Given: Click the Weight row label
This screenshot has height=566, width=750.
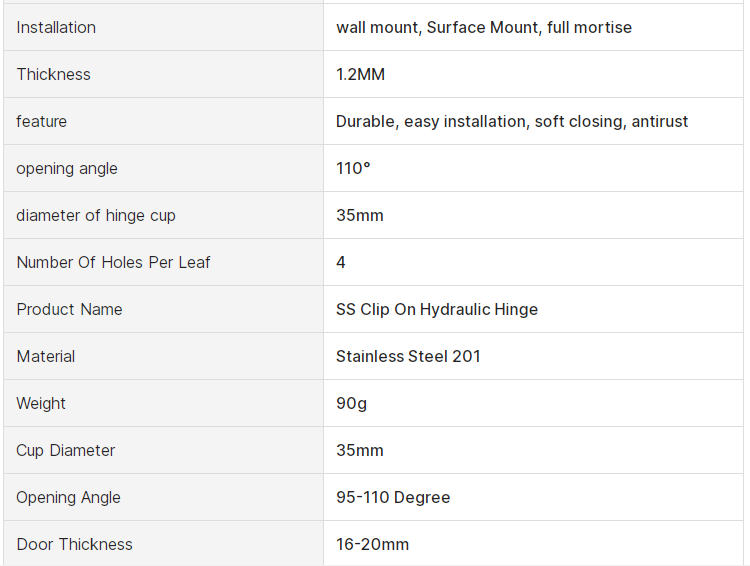Looking at the screenshot, I should tap(41, 403).
